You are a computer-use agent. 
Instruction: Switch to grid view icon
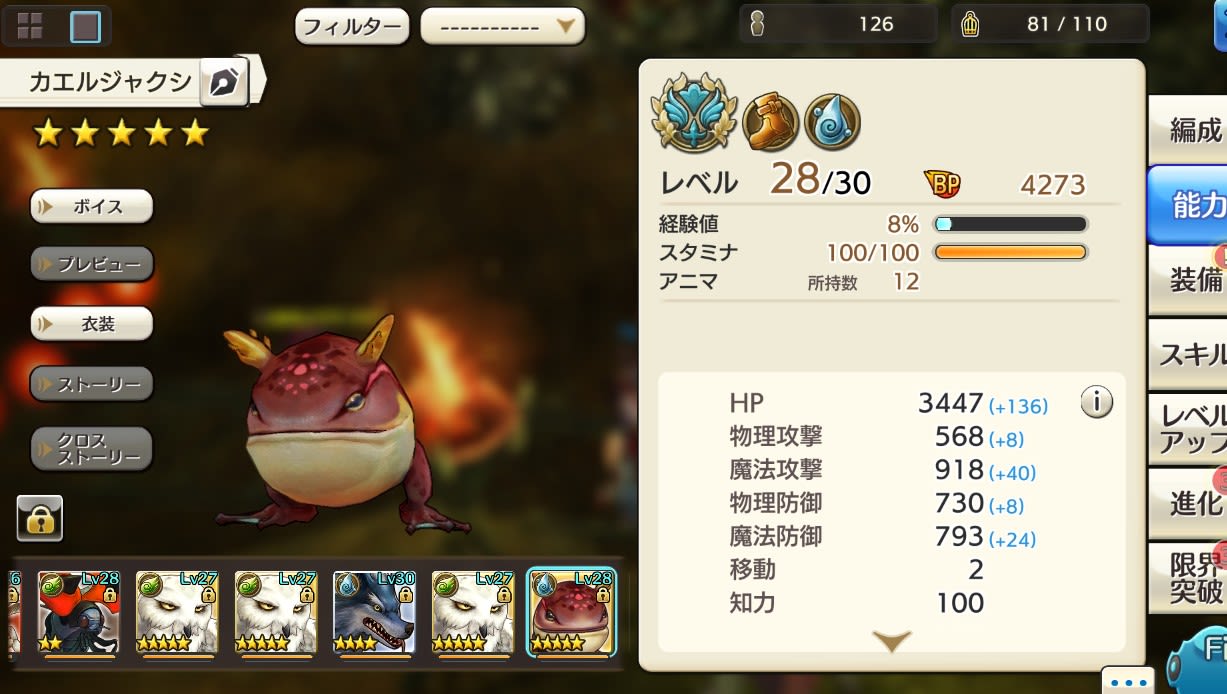coord(30,26)
